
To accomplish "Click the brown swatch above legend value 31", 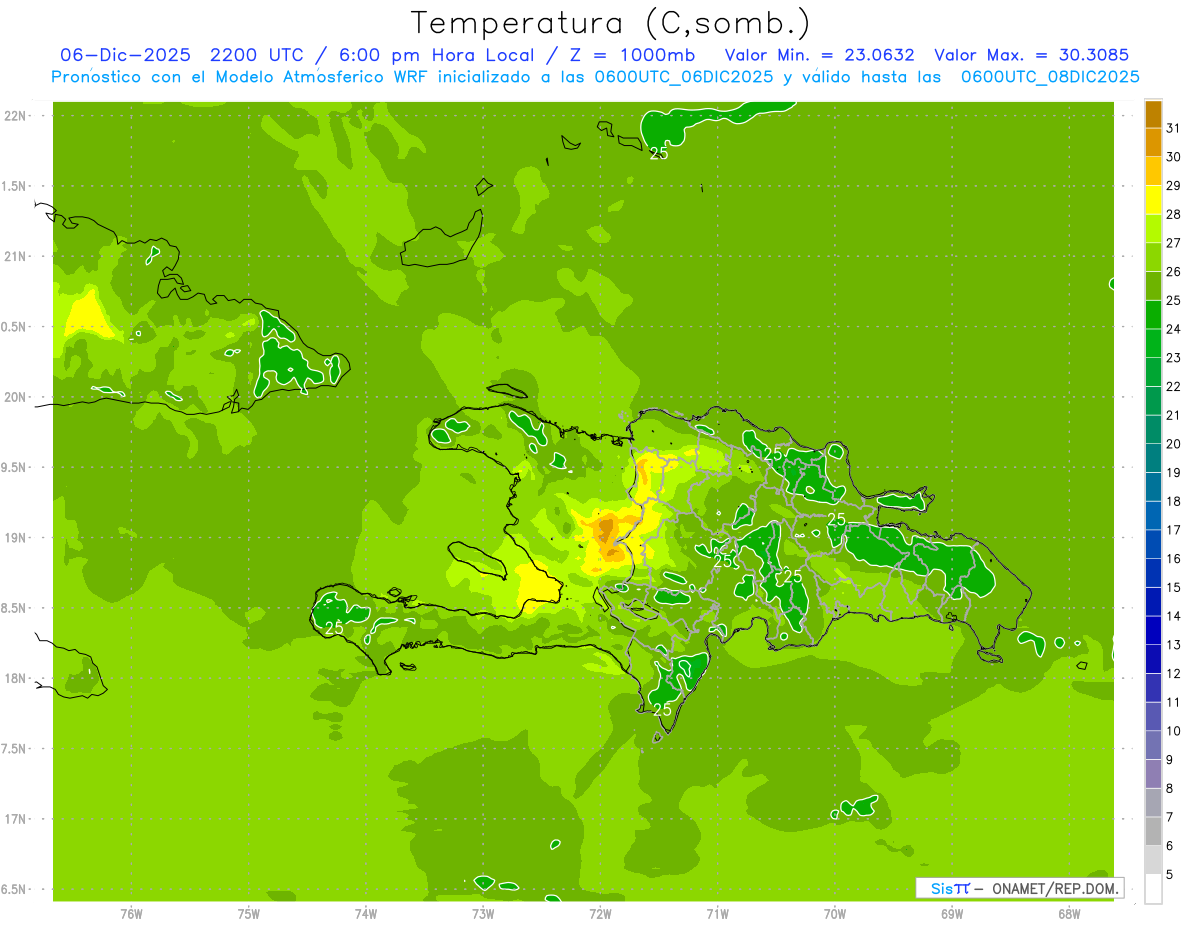I will tap(1153, 114).
